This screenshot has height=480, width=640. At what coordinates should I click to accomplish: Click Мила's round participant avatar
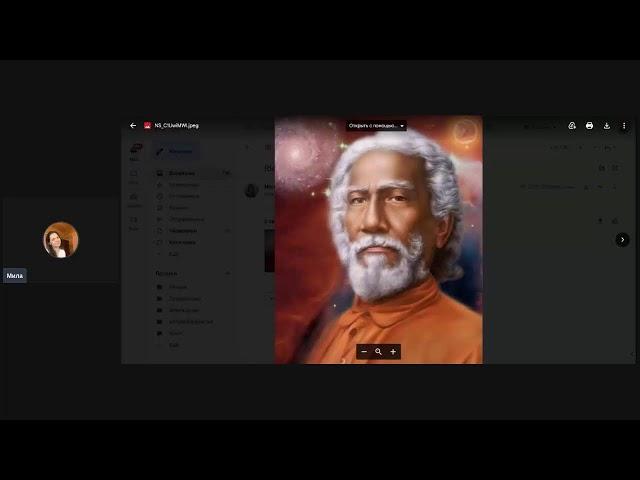[61, 240]
